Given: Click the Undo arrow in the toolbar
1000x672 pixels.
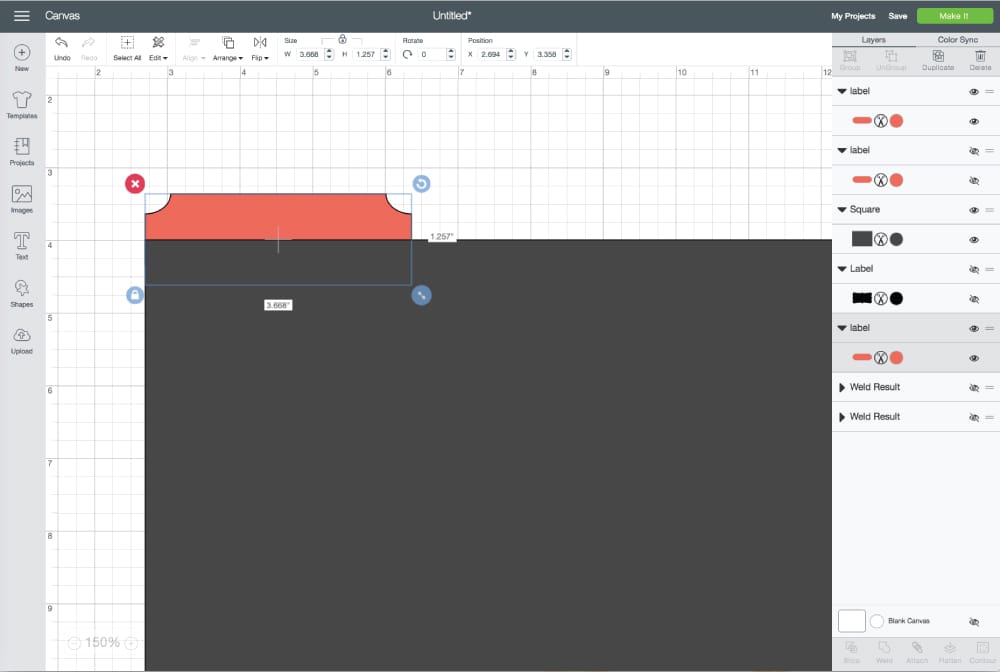Looking at the screenshot, I should (62, 43).
